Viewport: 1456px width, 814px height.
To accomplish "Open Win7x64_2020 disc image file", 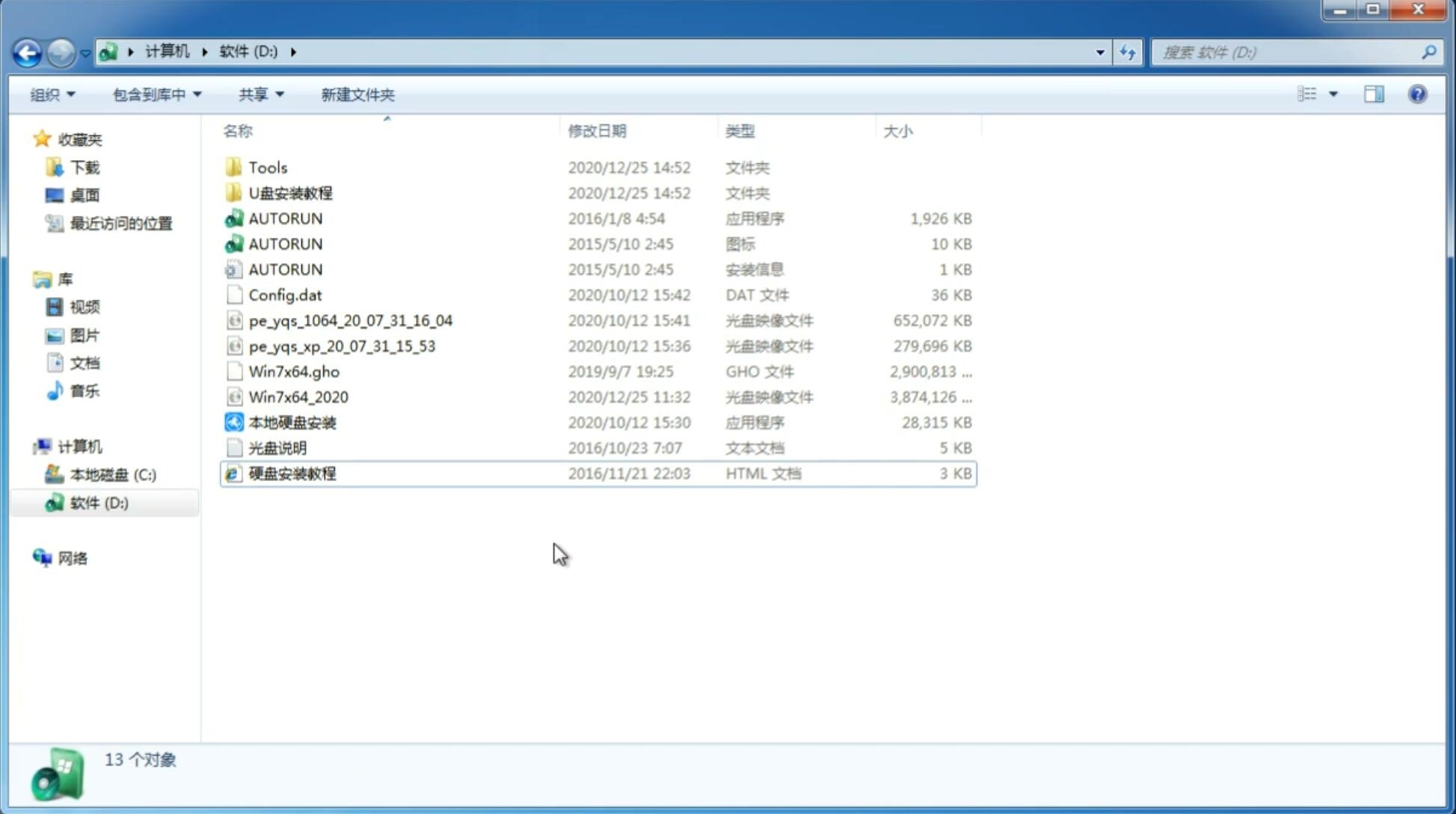I will [x=299, y=397].
